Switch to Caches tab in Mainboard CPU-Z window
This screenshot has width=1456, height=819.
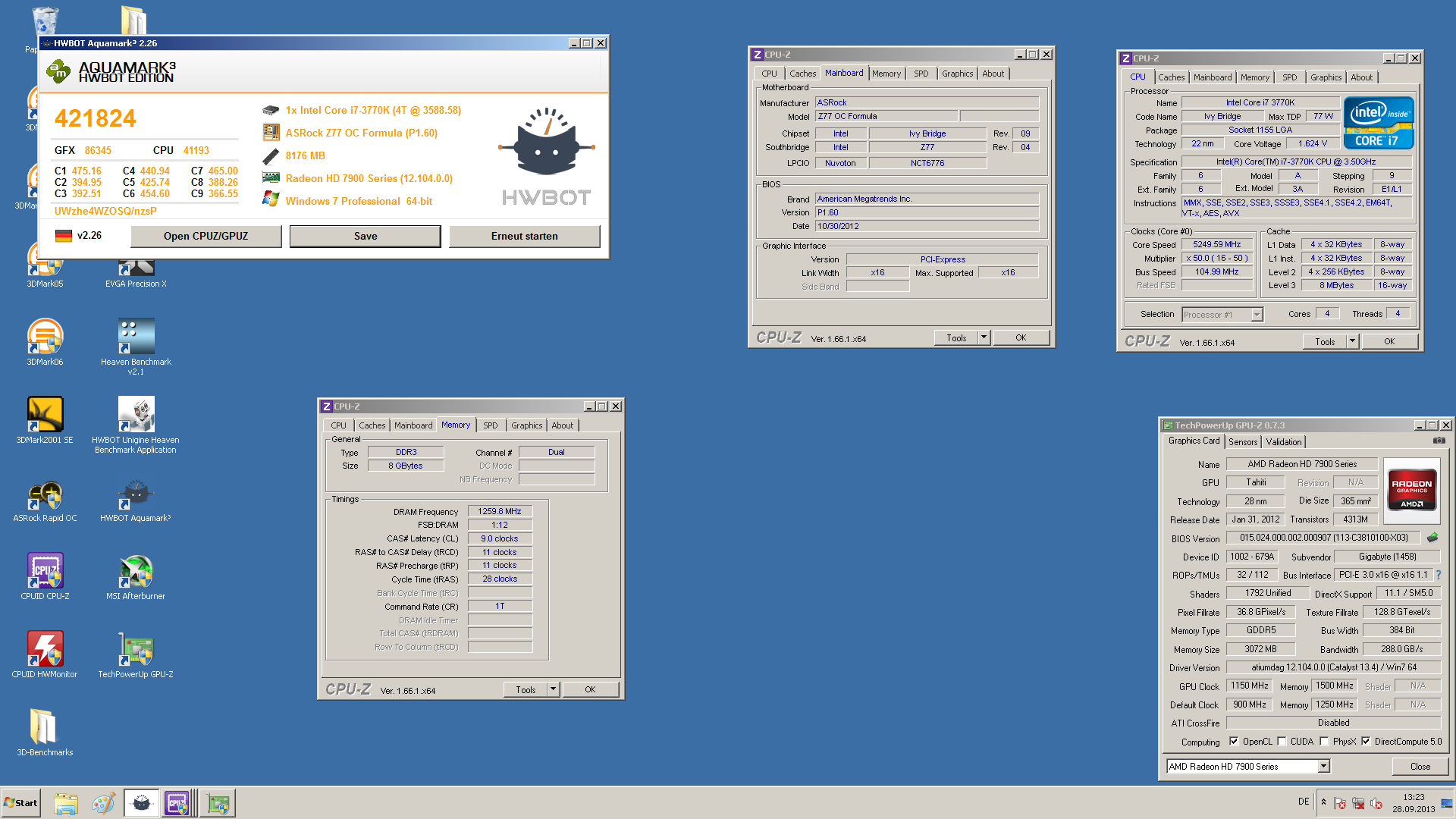[x=802, y=74]
